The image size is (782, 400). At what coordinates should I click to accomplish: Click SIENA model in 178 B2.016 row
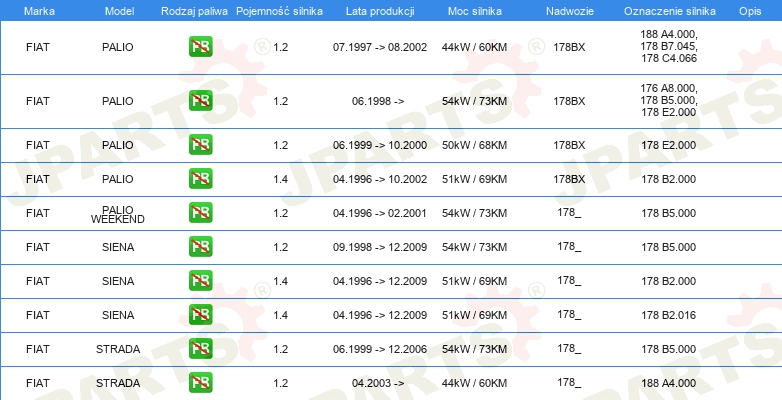coord(118,315)
